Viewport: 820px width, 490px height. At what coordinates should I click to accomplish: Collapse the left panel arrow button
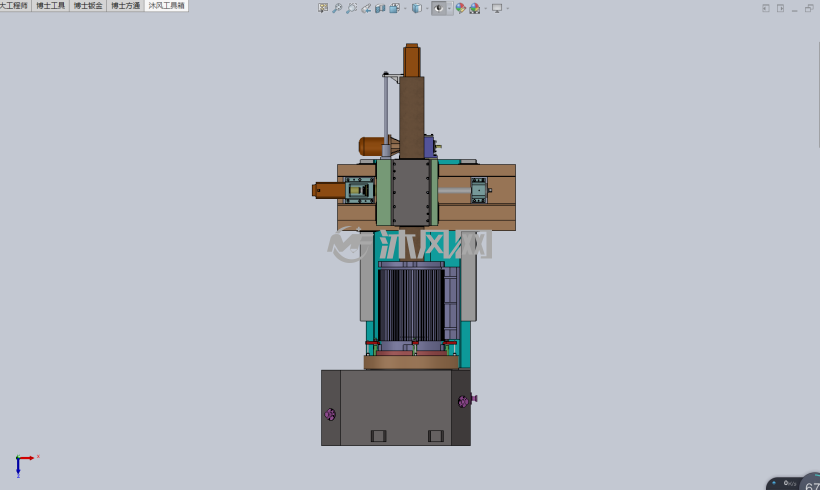tap(766, 8)
